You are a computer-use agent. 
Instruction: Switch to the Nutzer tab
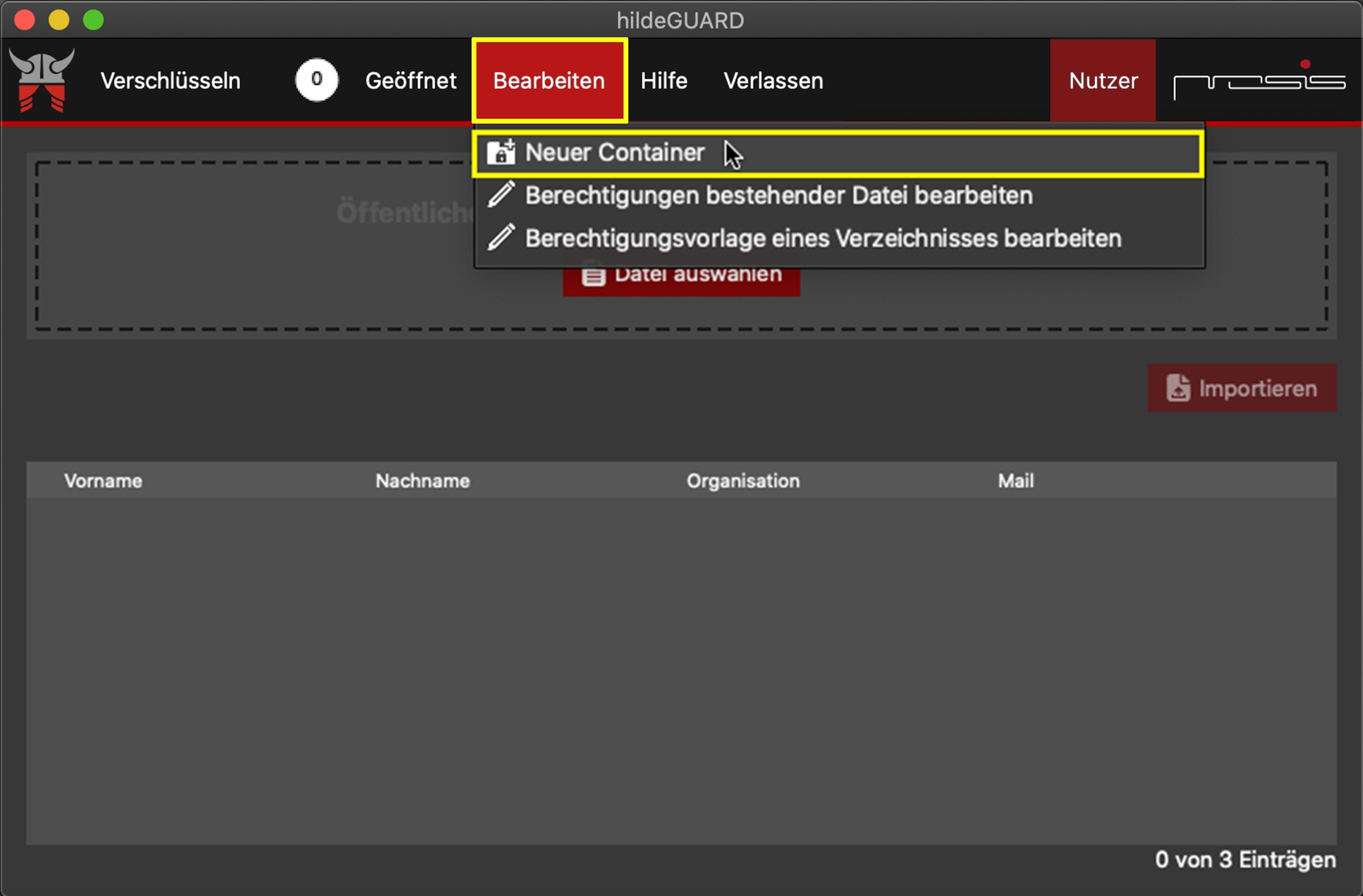[1103, 81]
